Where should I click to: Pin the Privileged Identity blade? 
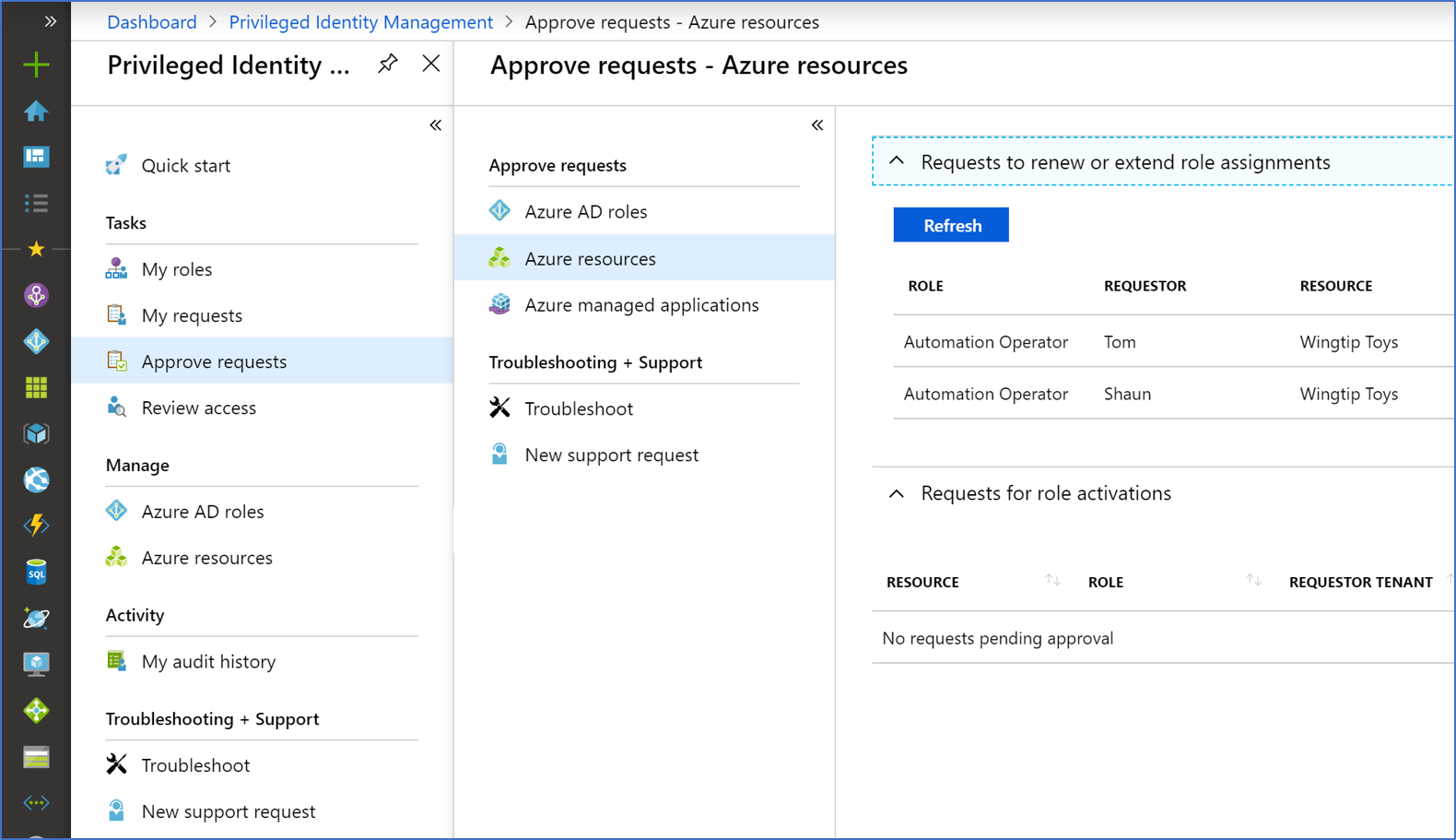point(388,64)
